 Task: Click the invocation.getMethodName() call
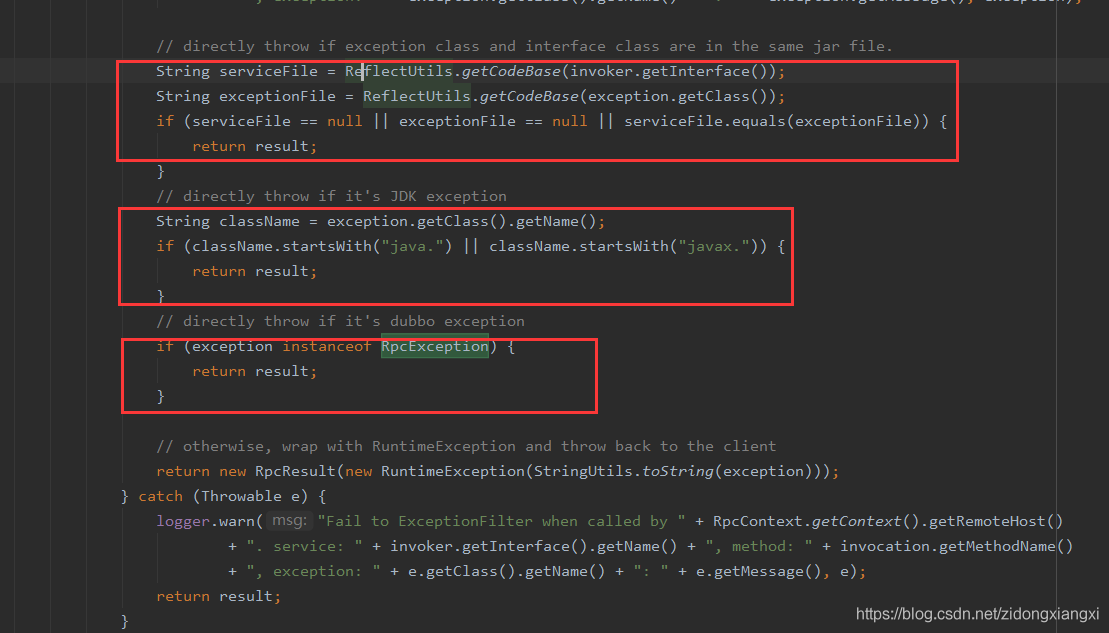956,547
